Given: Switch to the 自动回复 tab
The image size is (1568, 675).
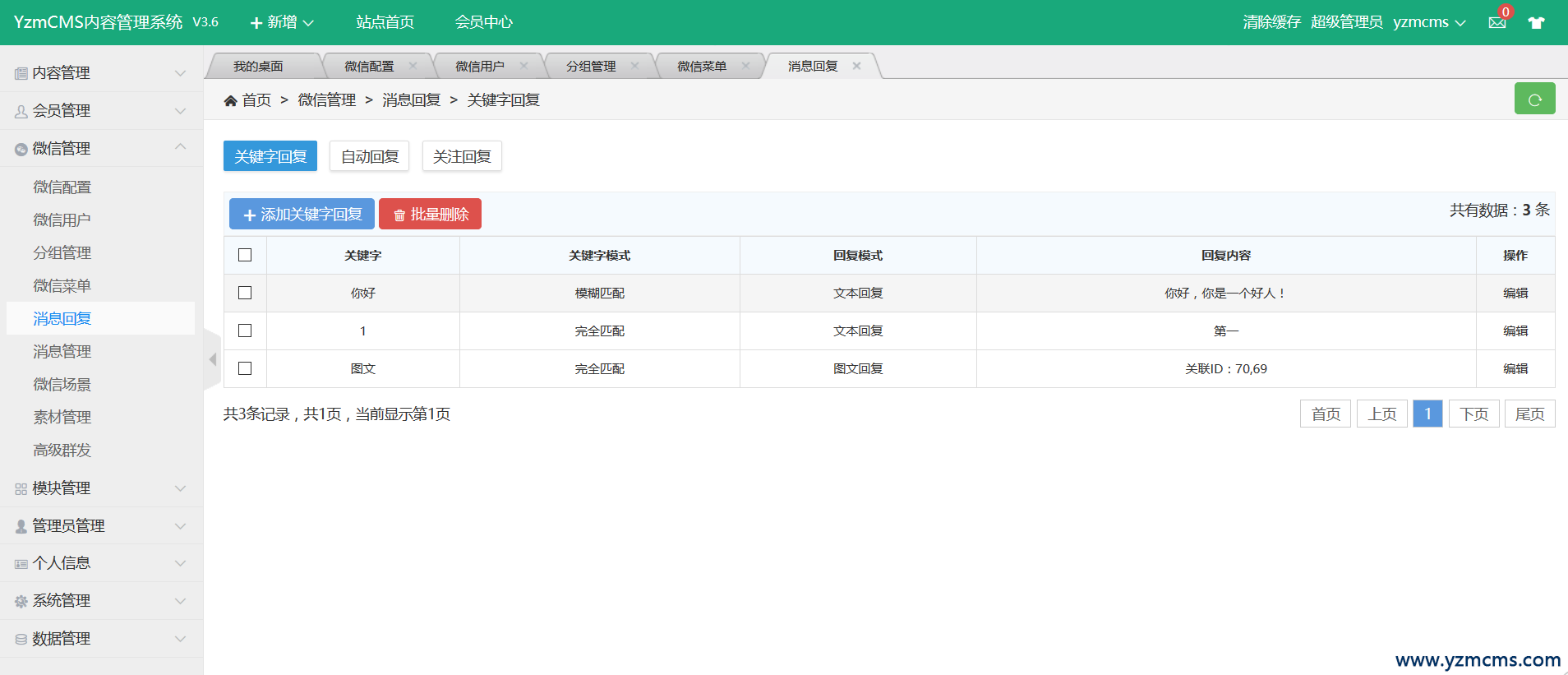Looking at the screenshot, I should pyautogui.click(x=369, y=156).
